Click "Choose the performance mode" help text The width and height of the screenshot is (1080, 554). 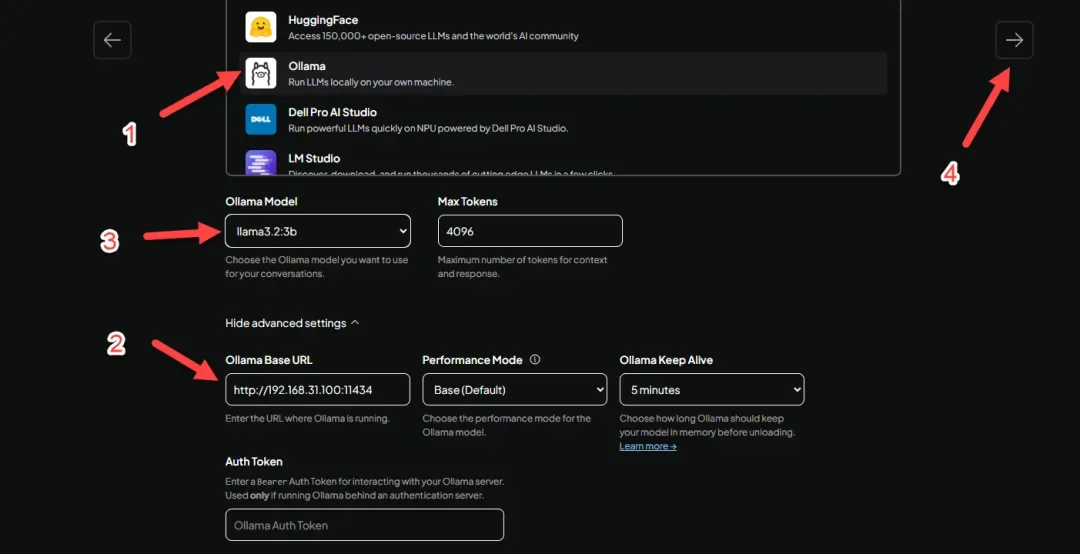pos(506,425)
